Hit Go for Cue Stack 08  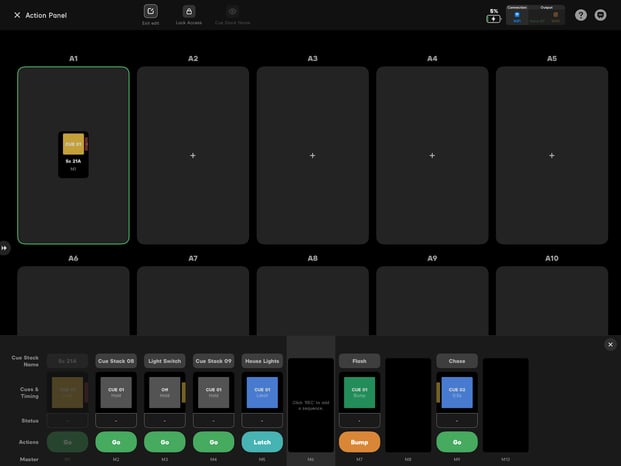tap(116, 442)
